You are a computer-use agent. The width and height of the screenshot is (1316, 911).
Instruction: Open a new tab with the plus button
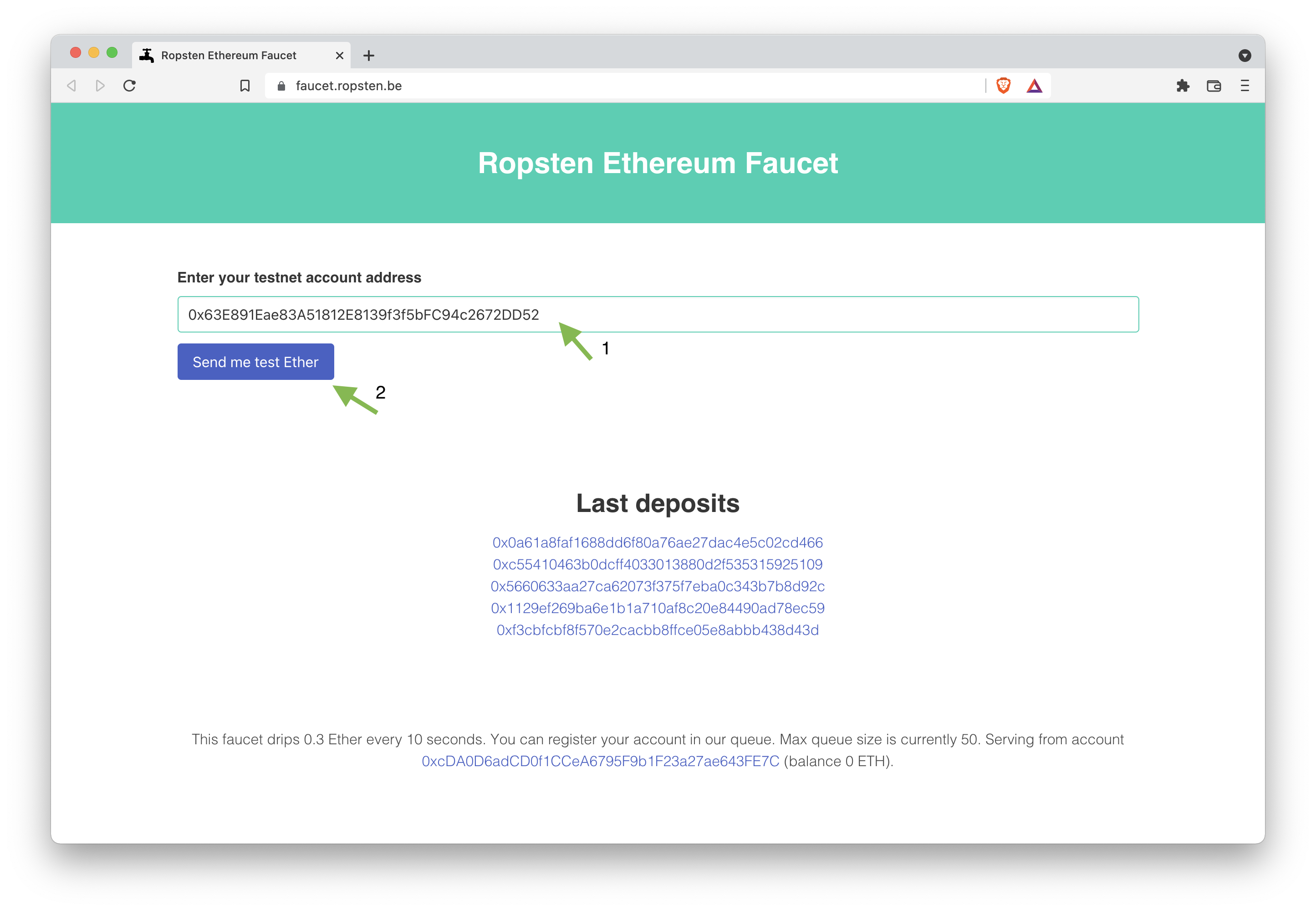(x=369, y=55)
